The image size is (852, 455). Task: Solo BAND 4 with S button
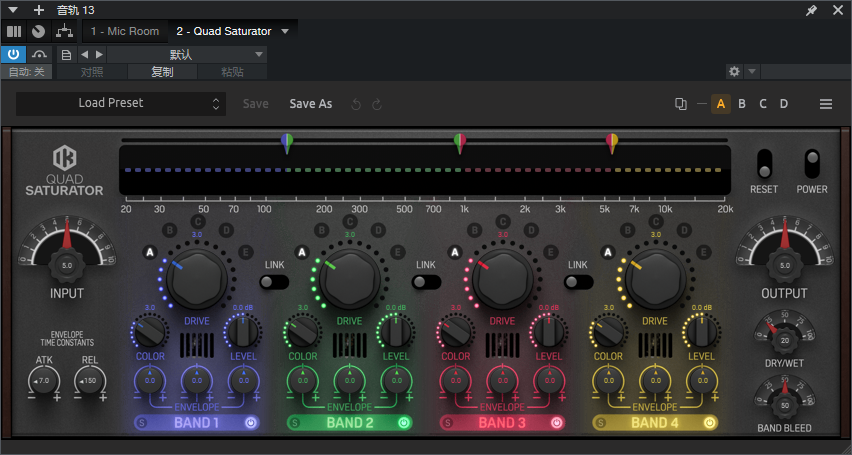click(601, 422)
